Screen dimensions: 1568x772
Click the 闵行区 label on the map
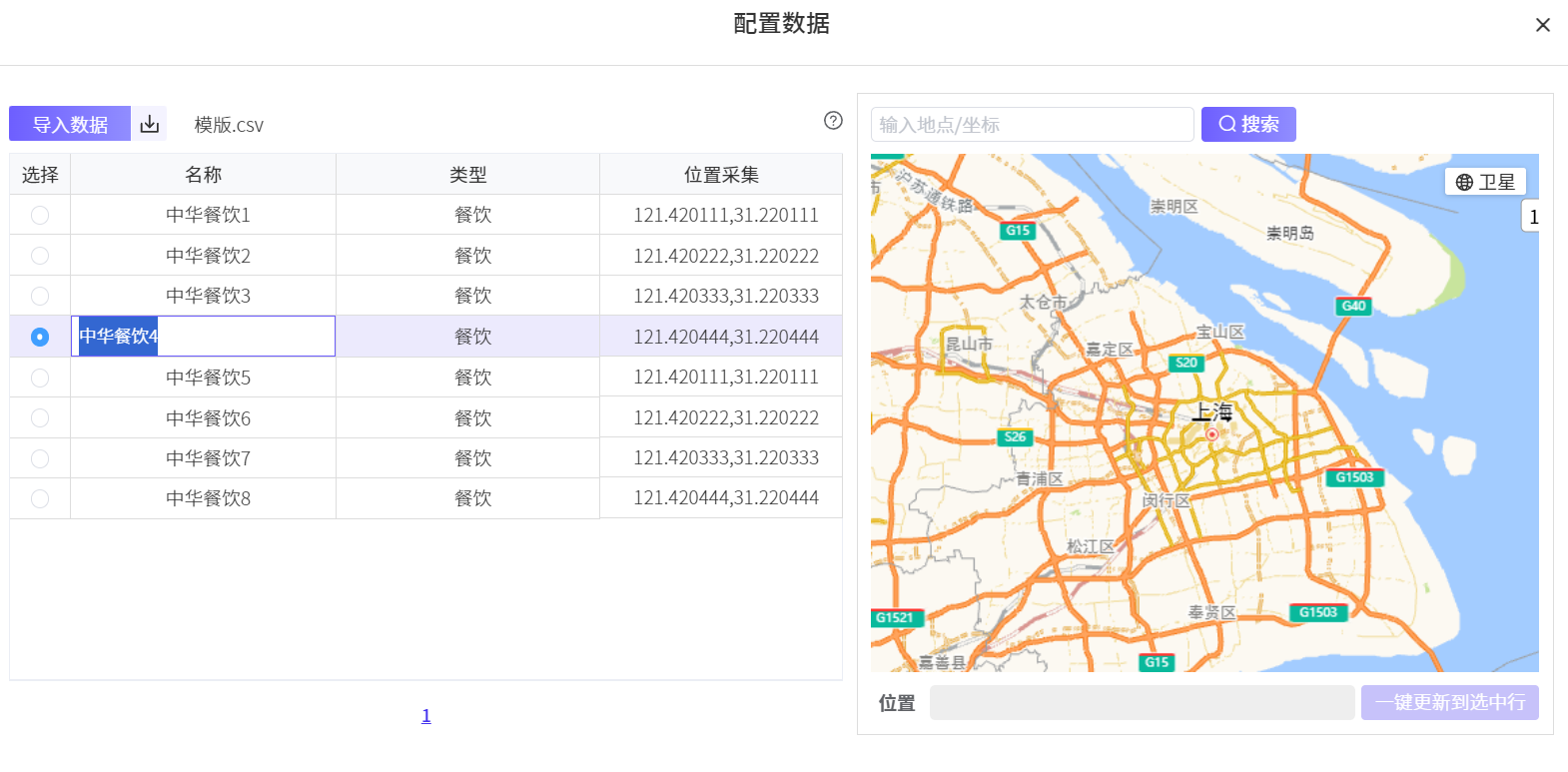point(1167,500)
